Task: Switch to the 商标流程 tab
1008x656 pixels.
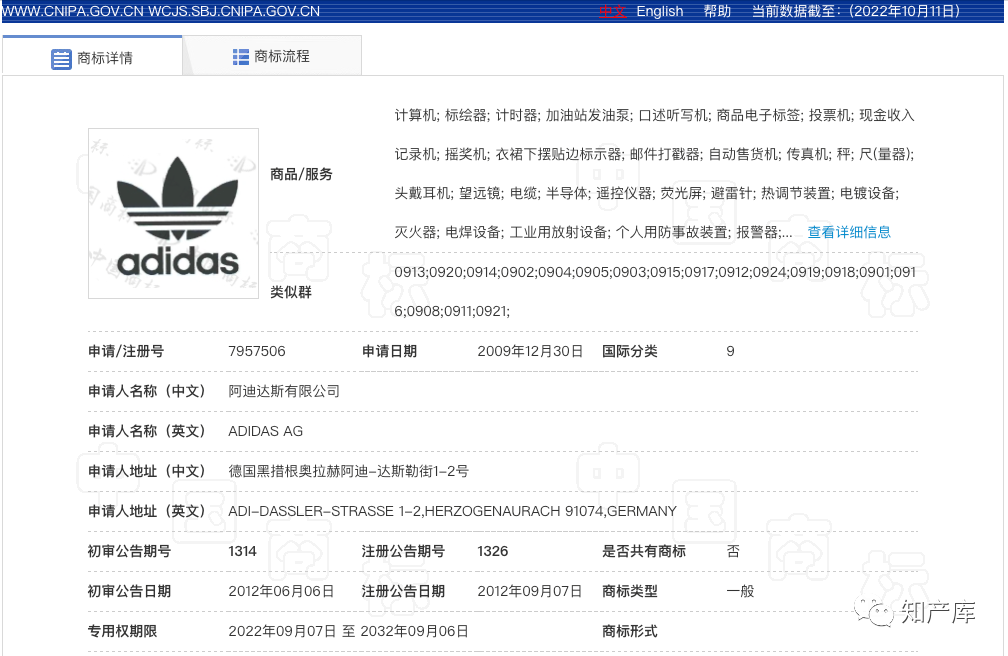Action: click(x=281, y=57)
